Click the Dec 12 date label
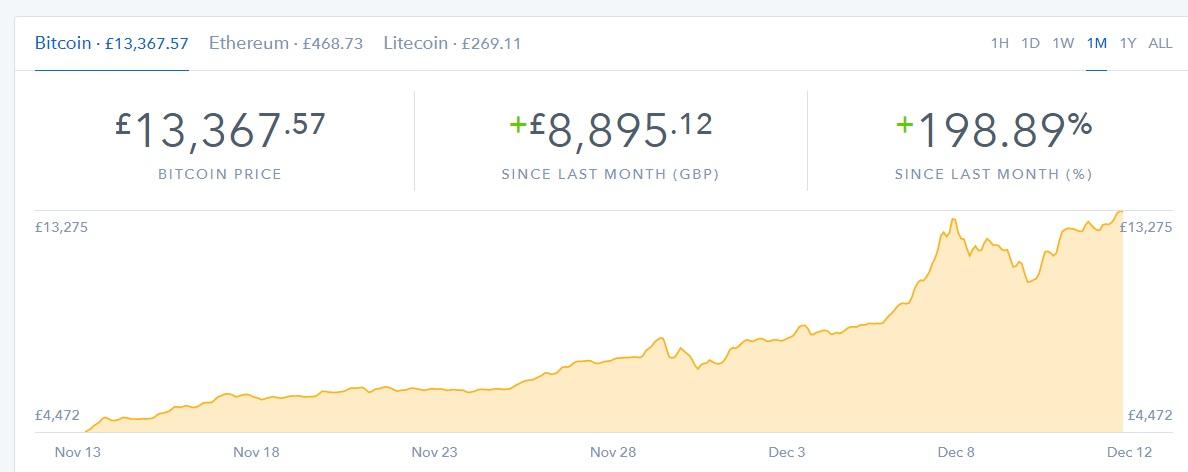The image size is (1188, 472). click(1129, 452)
